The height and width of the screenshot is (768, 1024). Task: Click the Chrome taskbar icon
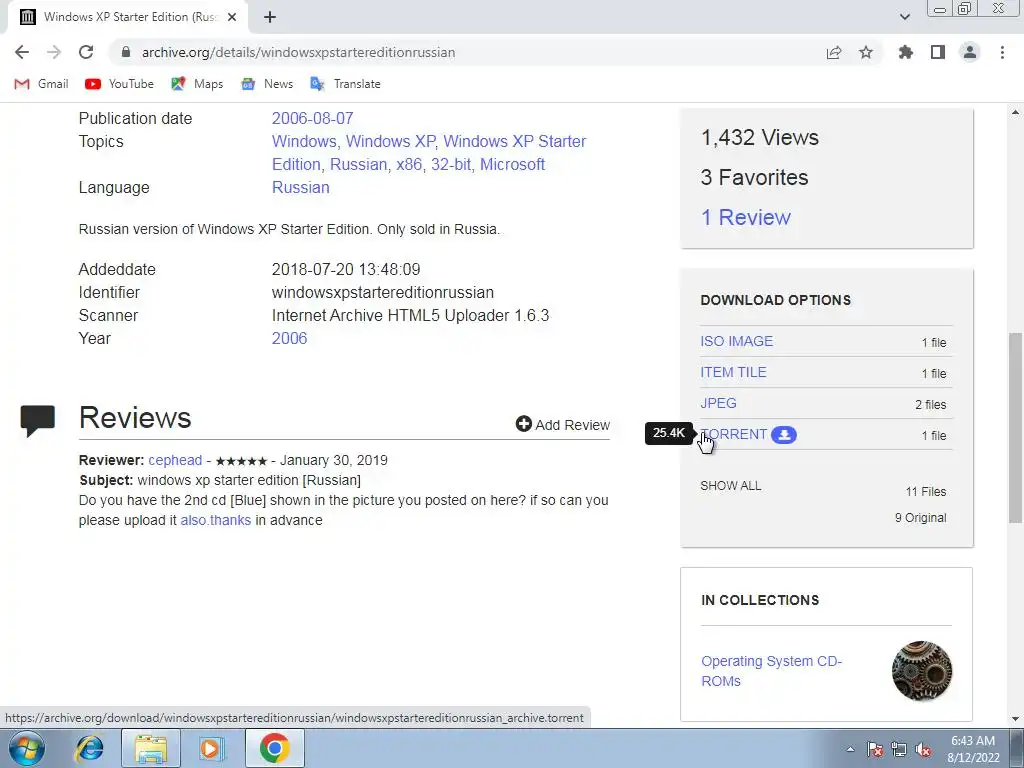point(274,748)
